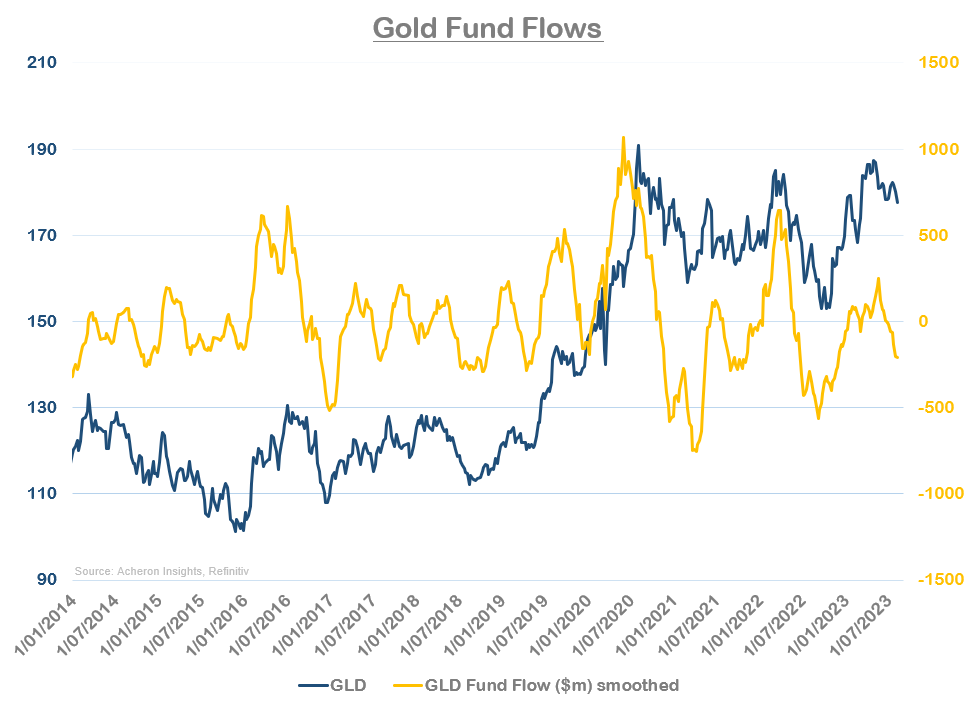Click the 90 left axis value
The image size is (974, 711).
[46, 579]
